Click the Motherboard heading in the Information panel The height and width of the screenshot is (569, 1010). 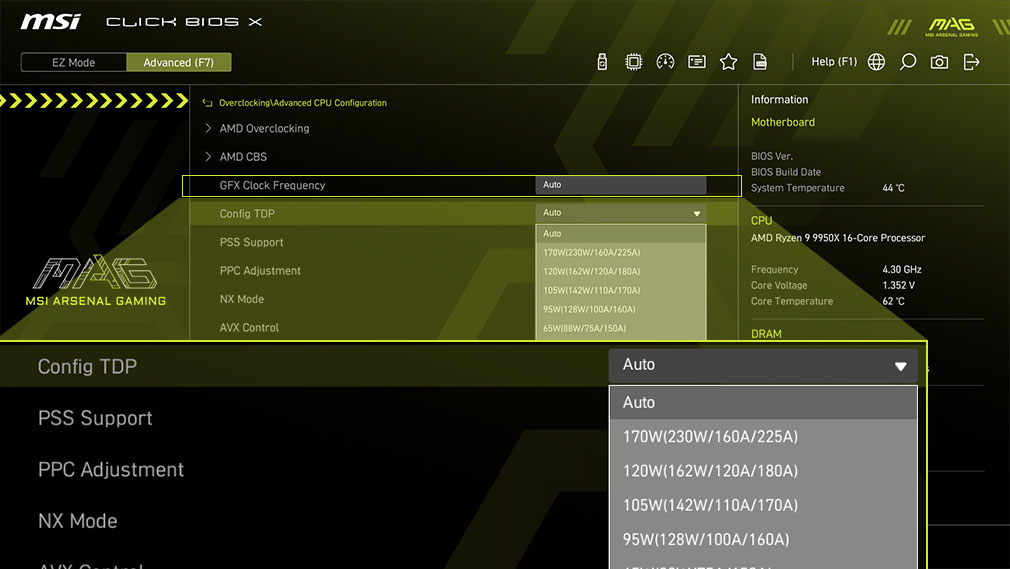[783, 122]
